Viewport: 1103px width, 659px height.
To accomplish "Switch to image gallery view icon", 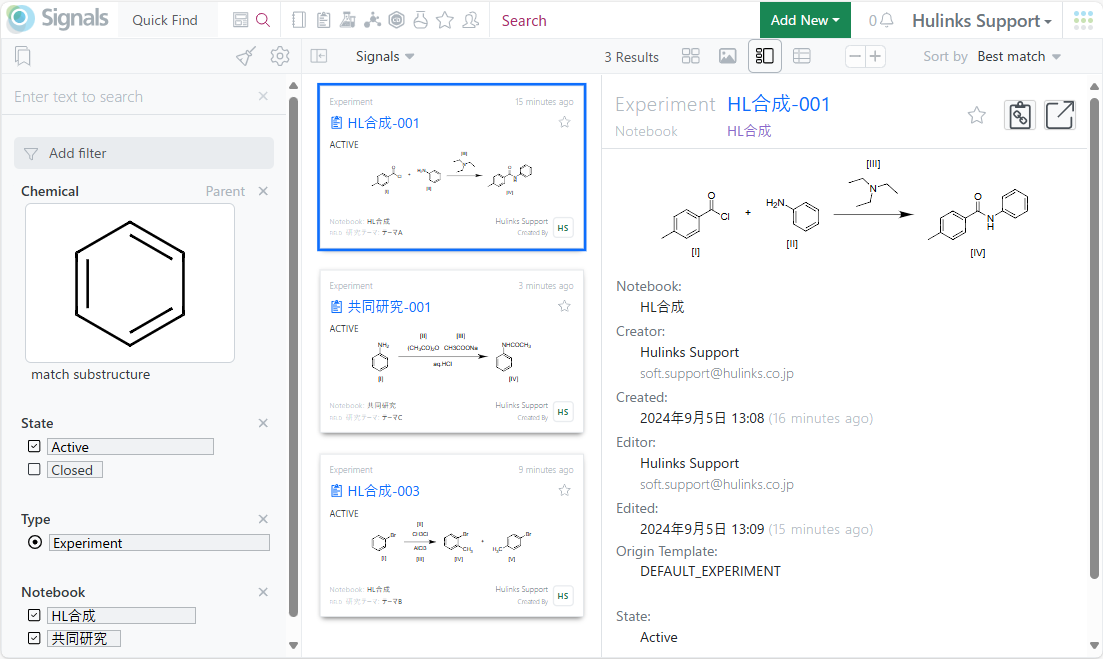I will click(728, 57).
